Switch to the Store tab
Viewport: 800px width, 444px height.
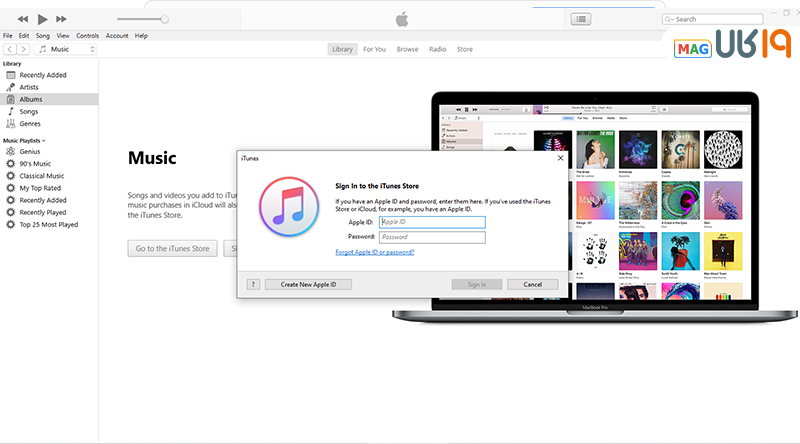(465, 49)
